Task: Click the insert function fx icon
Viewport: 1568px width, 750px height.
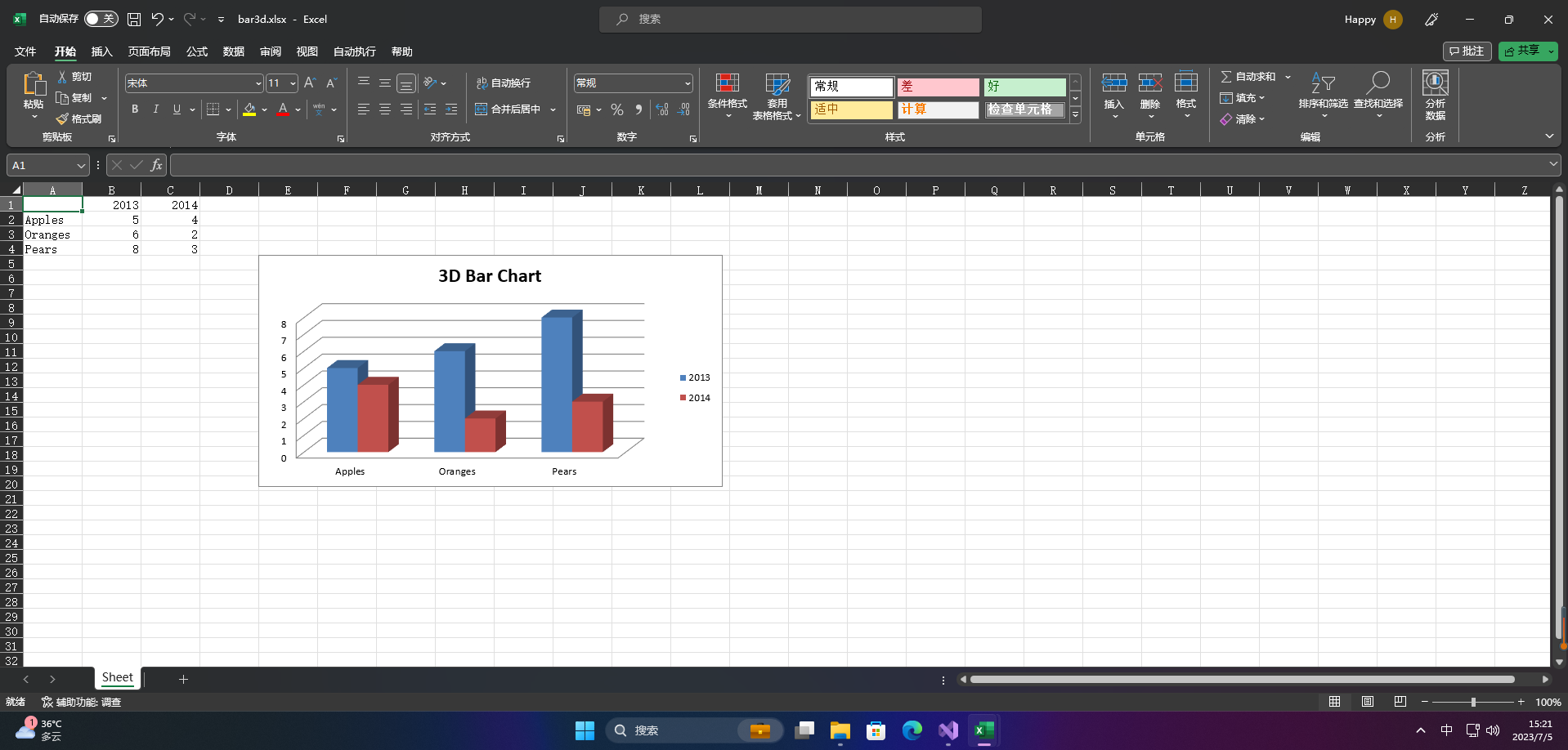Action: pos(156,165)
